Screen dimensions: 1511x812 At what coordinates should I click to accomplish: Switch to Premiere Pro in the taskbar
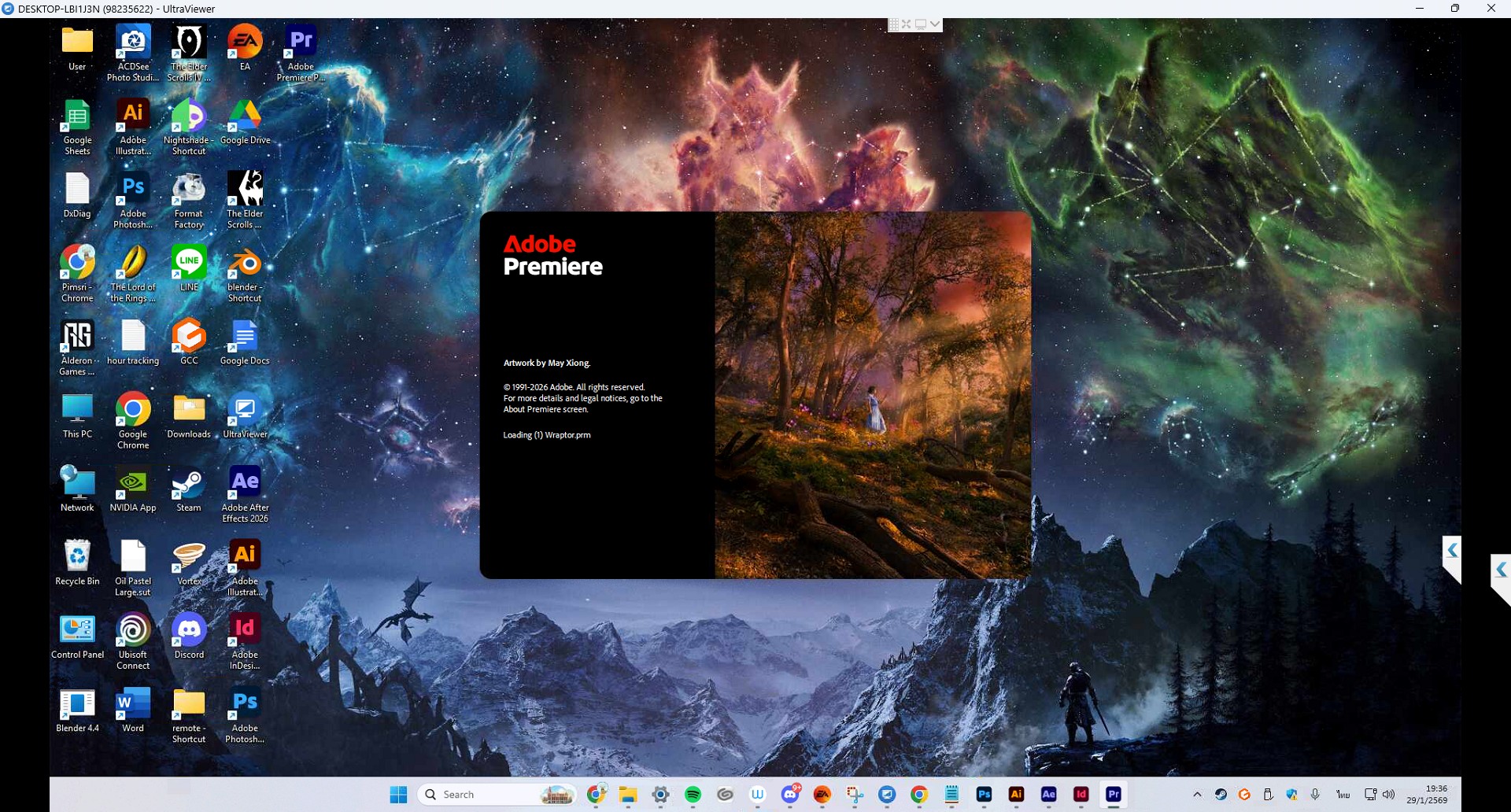[1113, 795]
